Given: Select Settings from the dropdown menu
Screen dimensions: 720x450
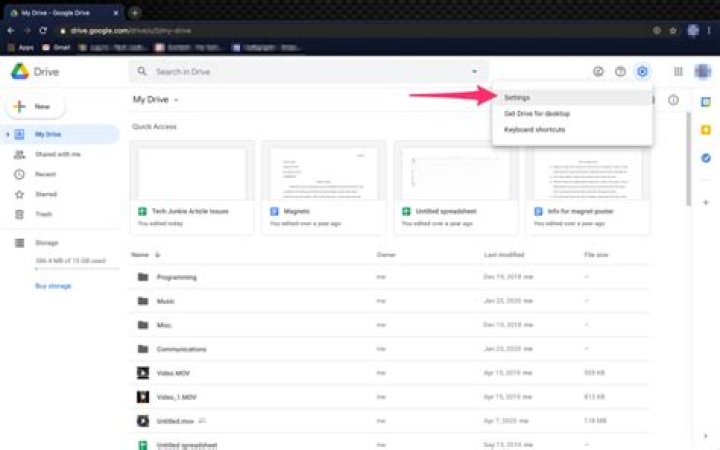Looking at the screenshot, I should (x=518, y=98).
